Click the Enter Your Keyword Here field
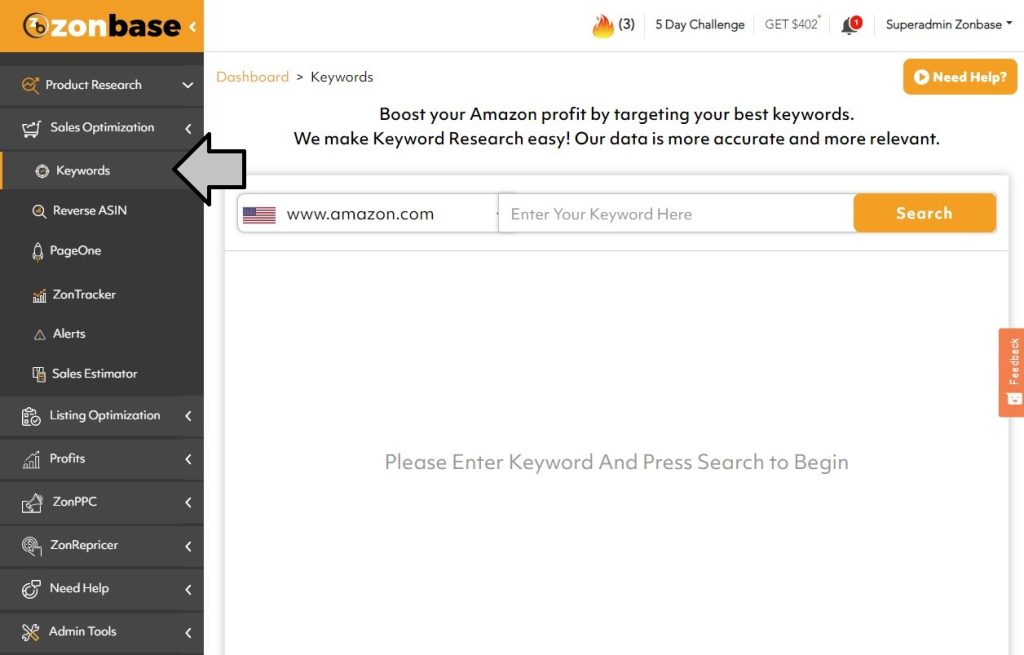The height and width of the screenshot is (655, 1024). pos(676,214)
